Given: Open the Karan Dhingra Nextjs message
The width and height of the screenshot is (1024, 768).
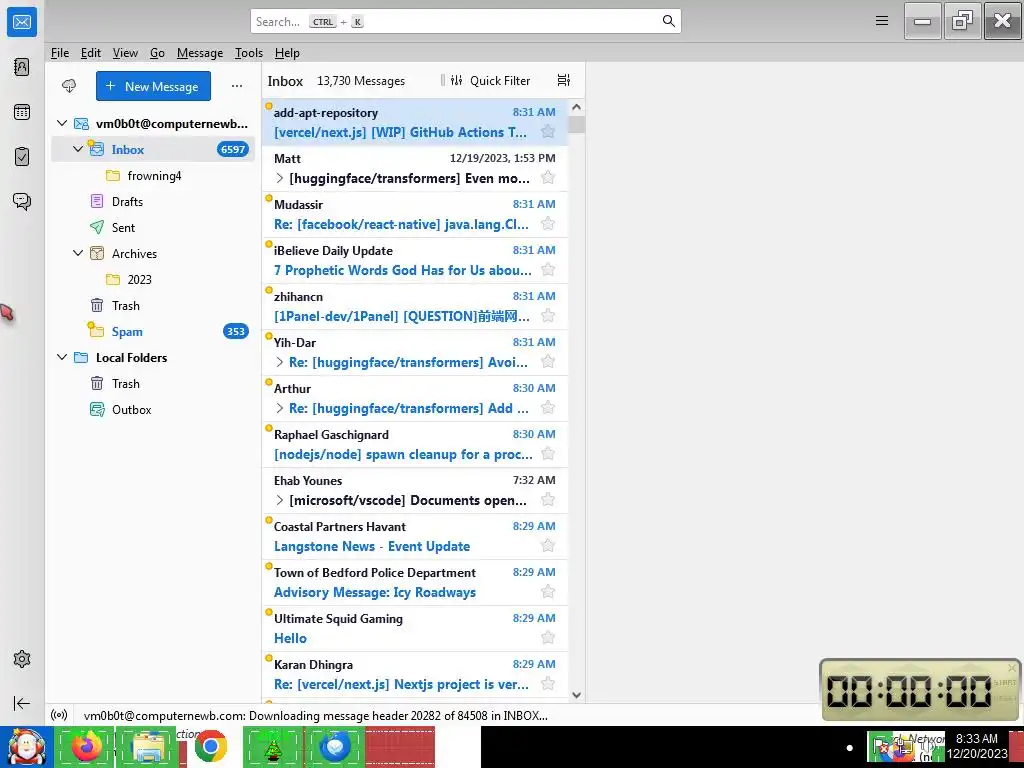Looking at the screenshot, I should coord(415,674).
